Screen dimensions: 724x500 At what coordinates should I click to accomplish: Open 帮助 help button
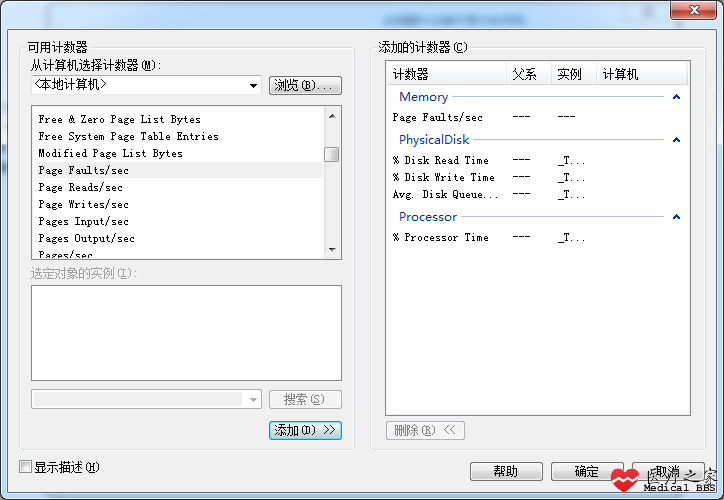pos(506,471)
